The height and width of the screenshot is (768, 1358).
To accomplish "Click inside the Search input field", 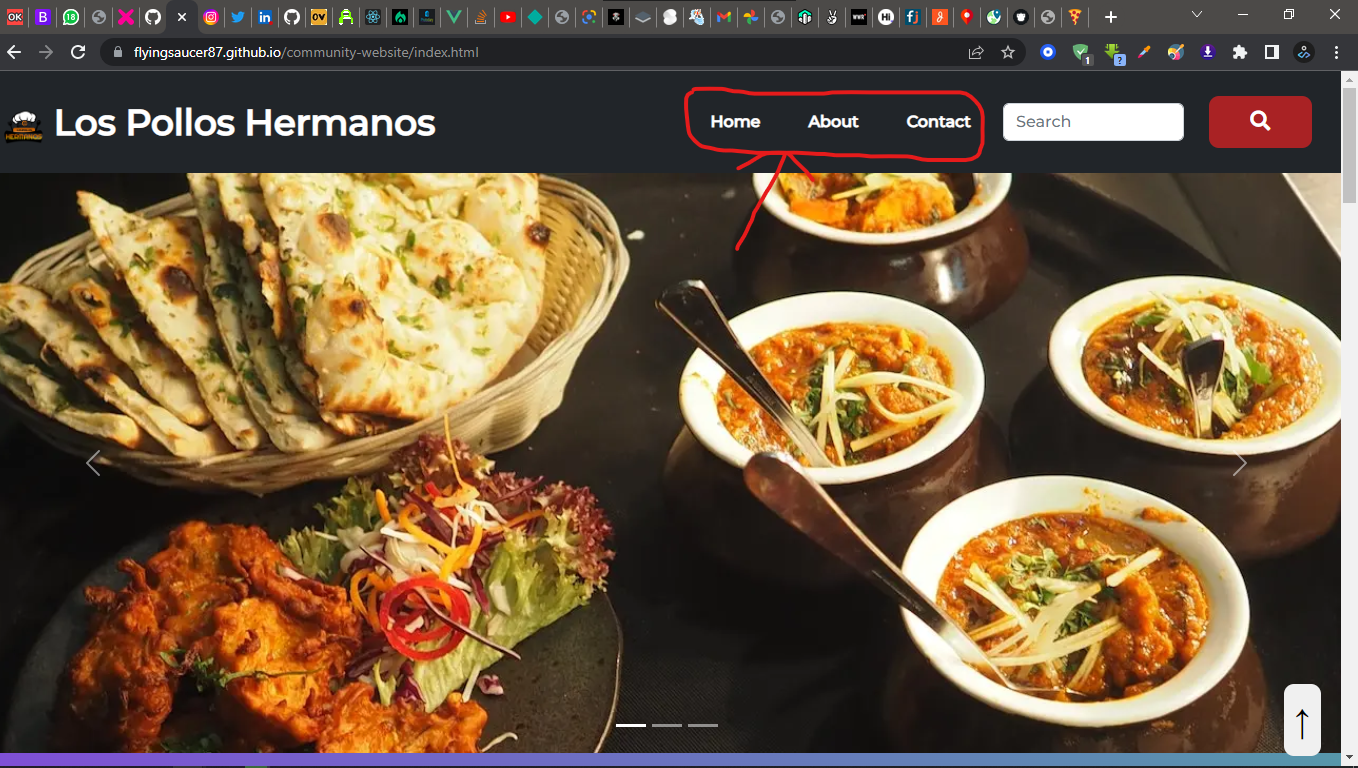I will (1093, 121).
